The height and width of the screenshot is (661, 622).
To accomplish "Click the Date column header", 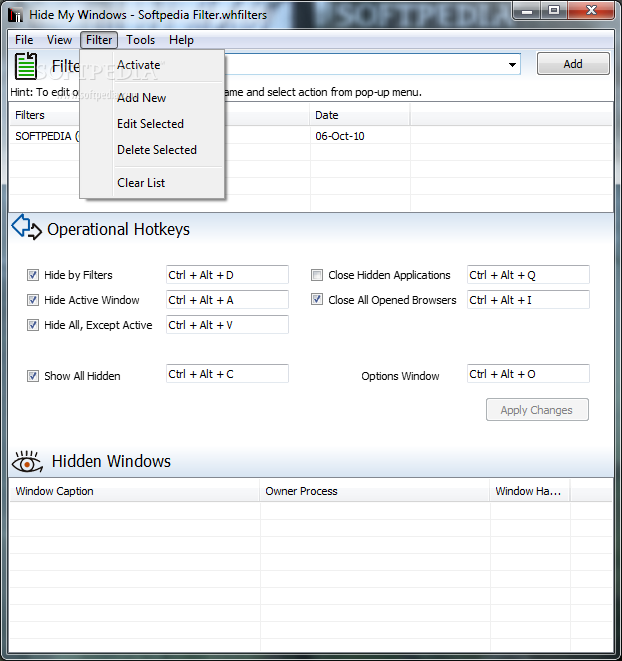I will [x=360, y=115].
